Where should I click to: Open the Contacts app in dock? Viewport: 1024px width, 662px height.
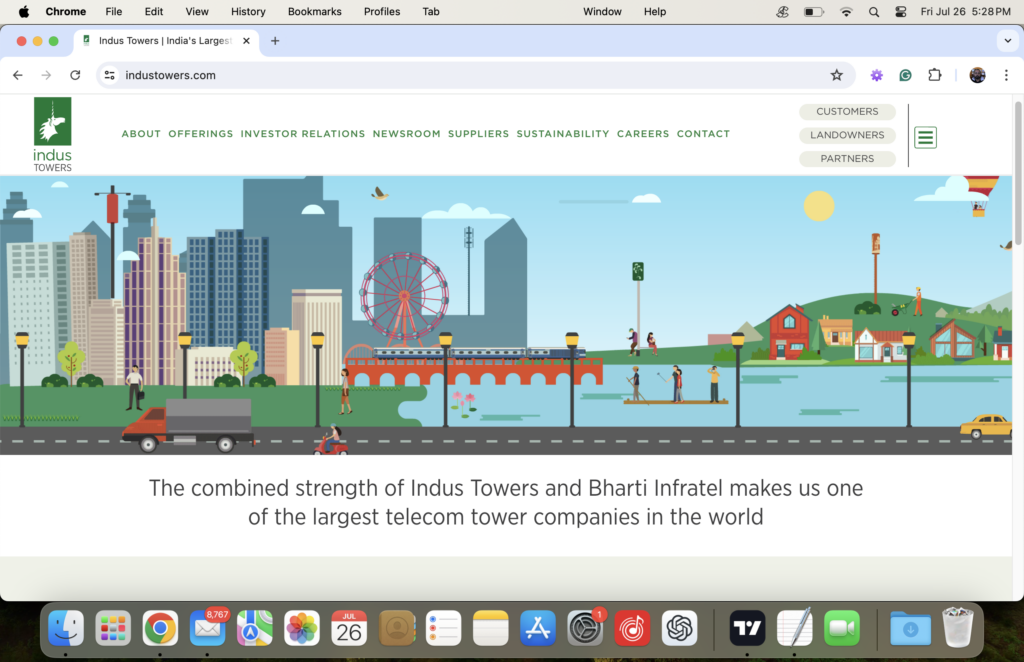coord(396,628)
